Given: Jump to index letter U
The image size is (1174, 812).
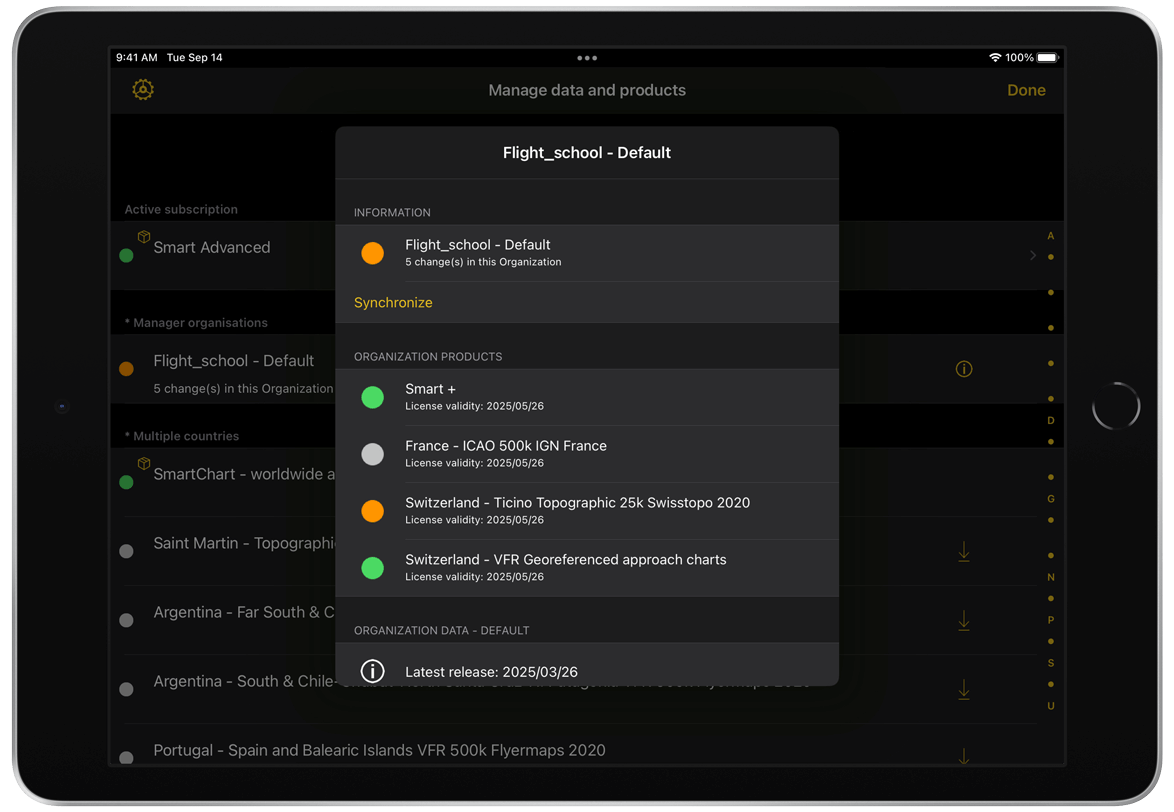Looking at the screenshot, I should click(1050, 706).
